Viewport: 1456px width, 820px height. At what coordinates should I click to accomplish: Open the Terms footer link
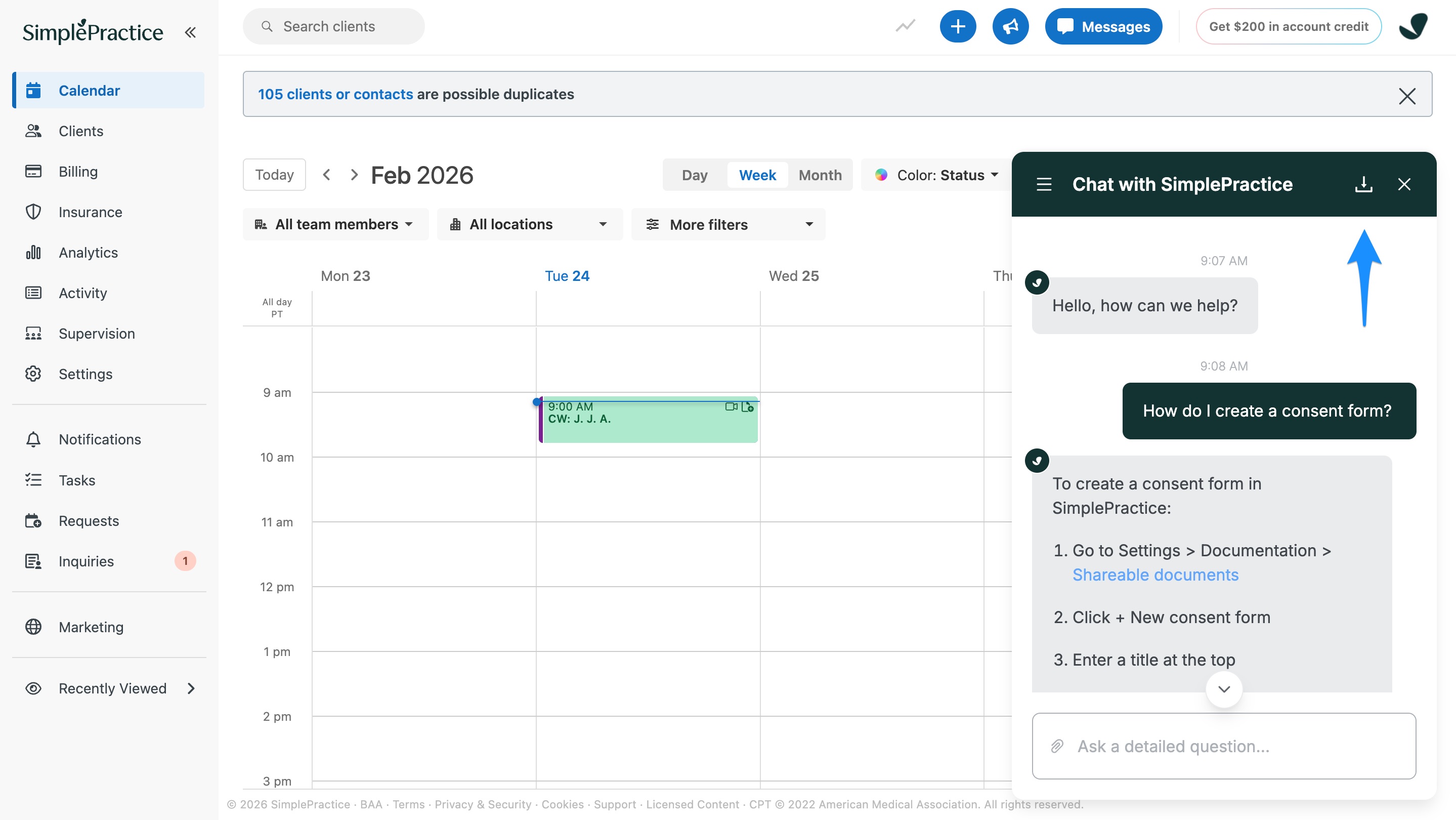(409, 805)
